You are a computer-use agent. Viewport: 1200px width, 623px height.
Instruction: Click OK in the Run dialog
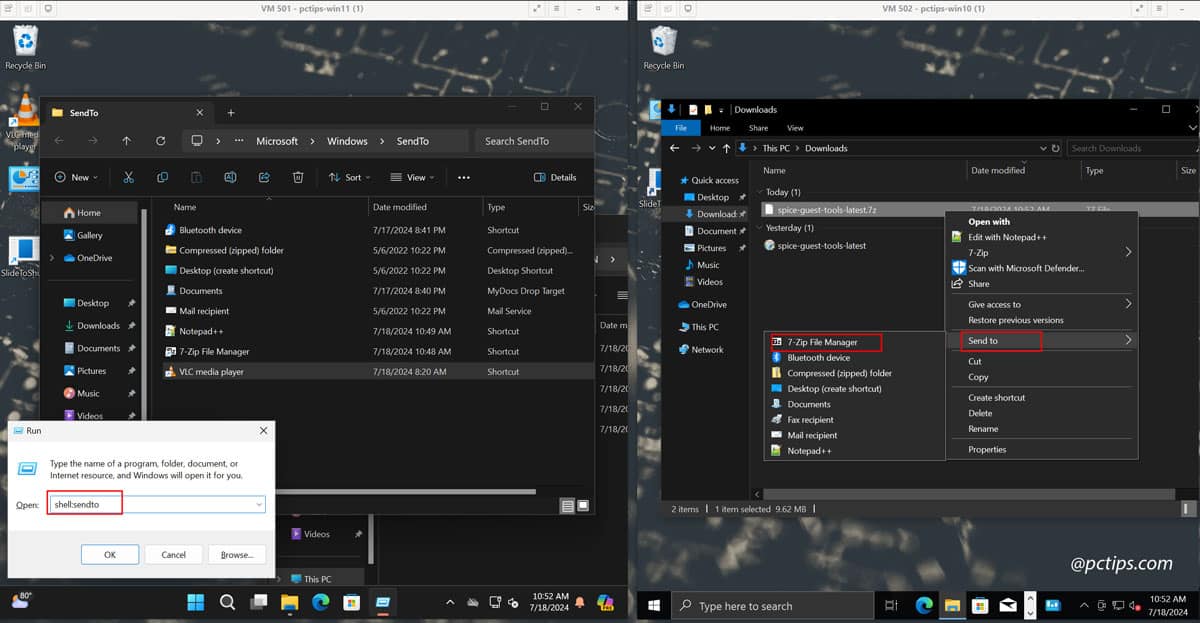pyautogui.click(x=109, y=553)
